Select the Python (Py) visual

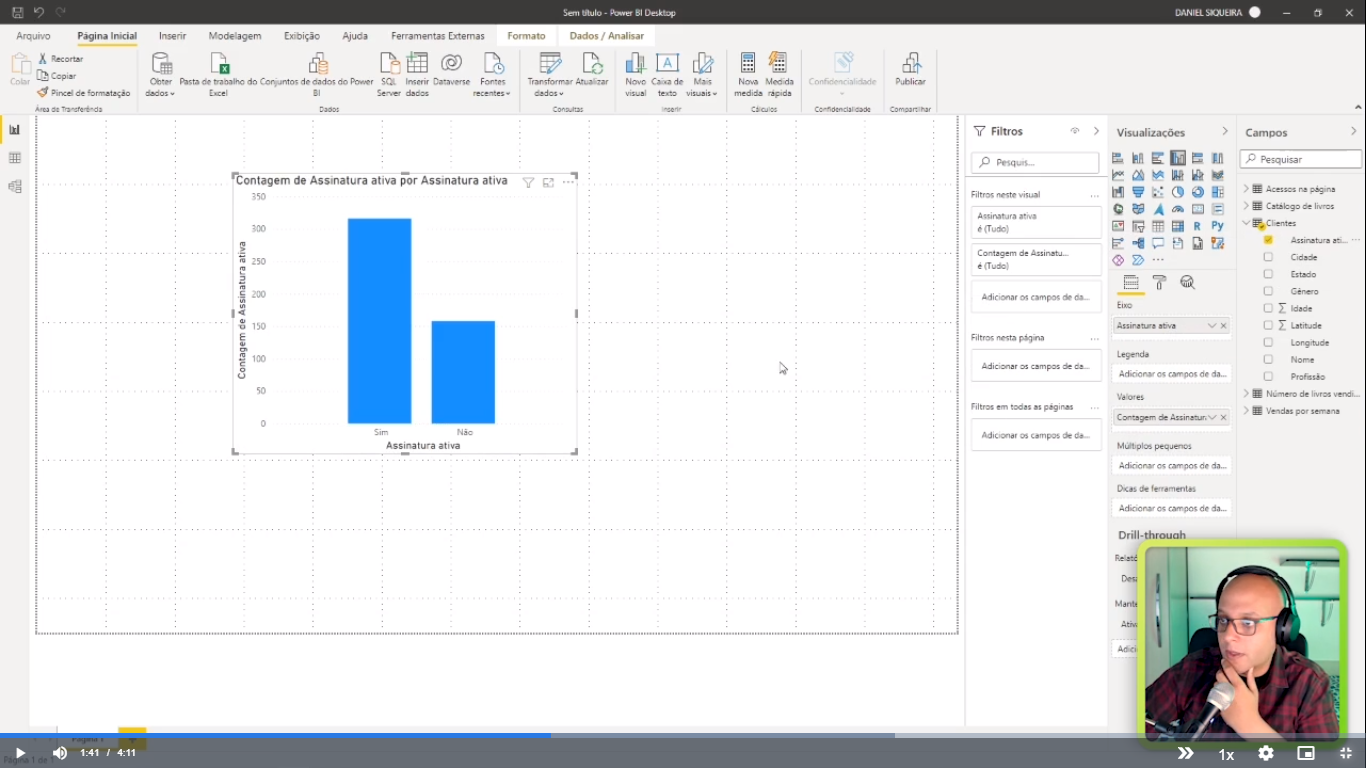[1218, 226]
